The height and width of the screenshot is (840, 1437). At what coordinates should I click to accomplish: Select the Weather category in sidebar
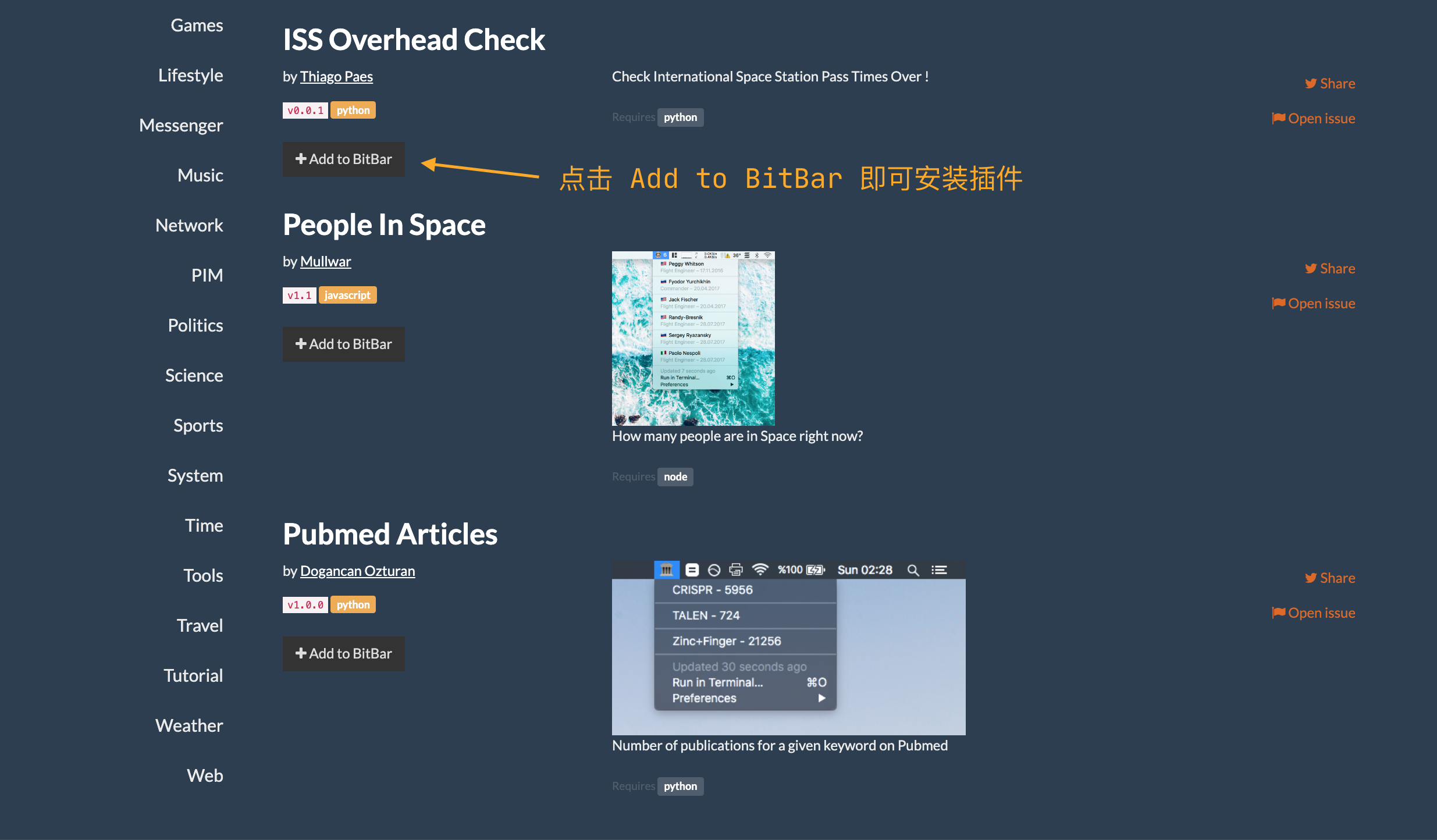(189, 726)
